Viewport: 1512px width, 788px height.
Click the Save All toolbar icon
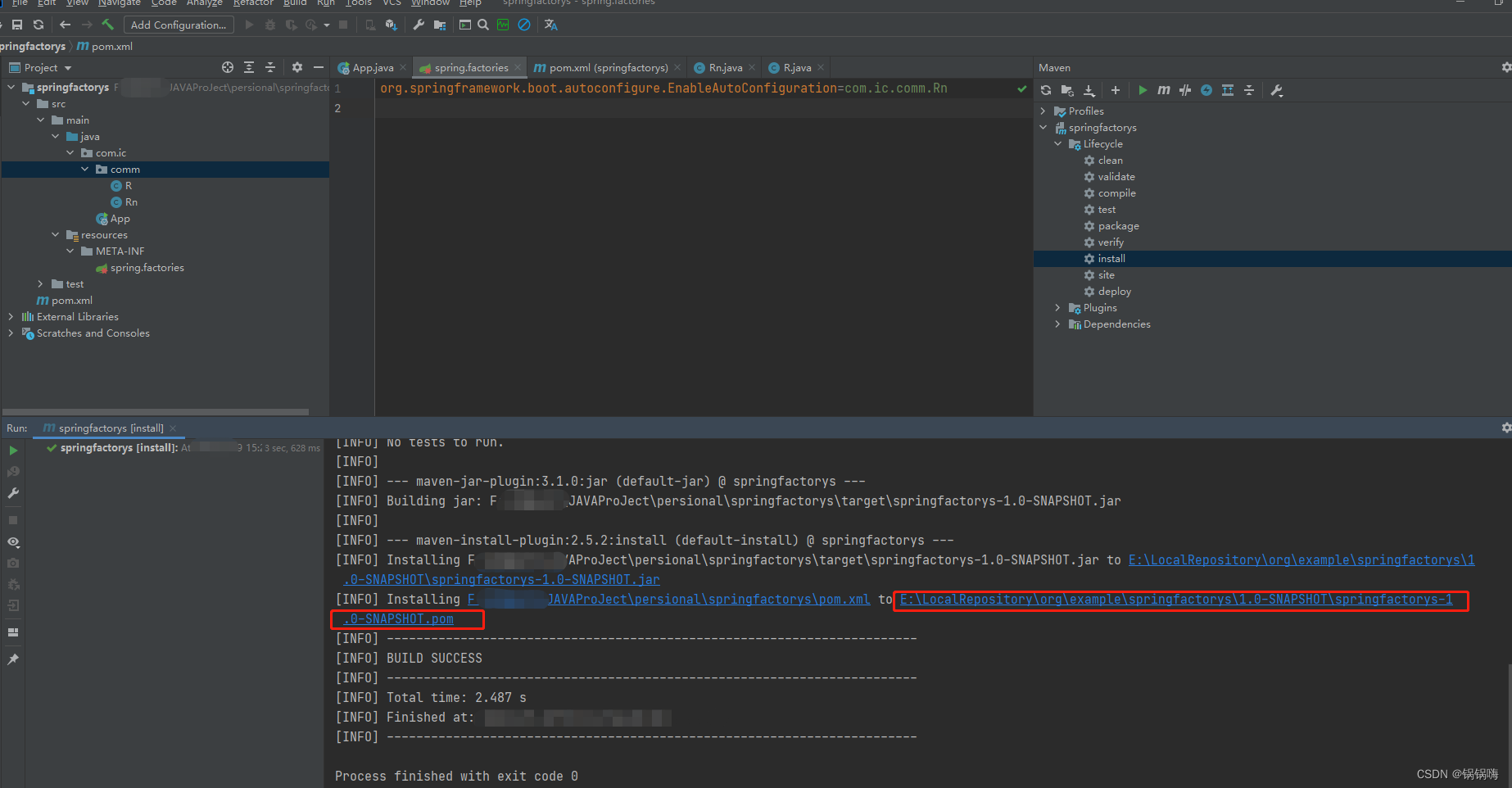17,25
